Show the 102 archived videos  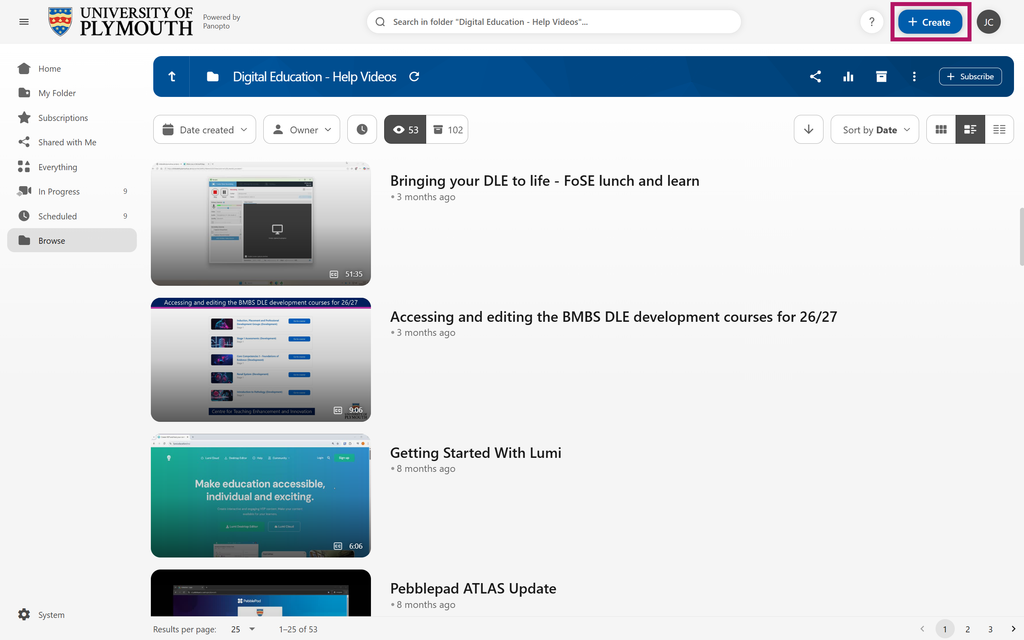447,129
